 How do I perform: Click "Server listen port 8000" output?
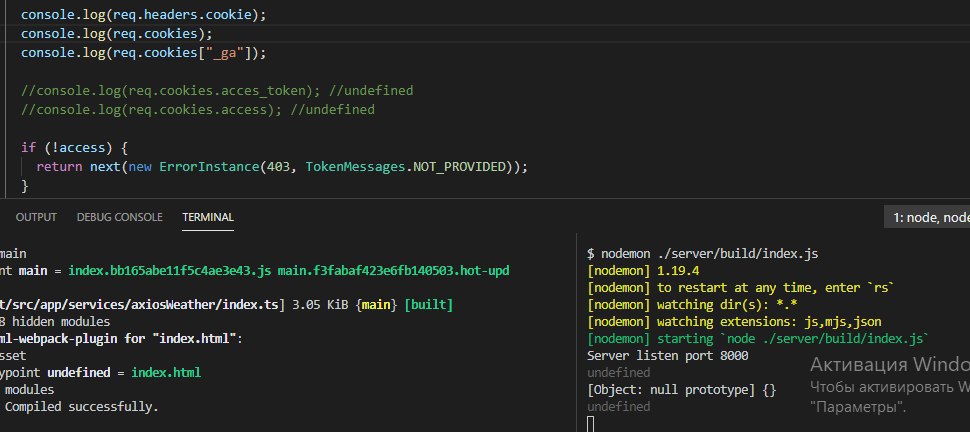[667, 355]
